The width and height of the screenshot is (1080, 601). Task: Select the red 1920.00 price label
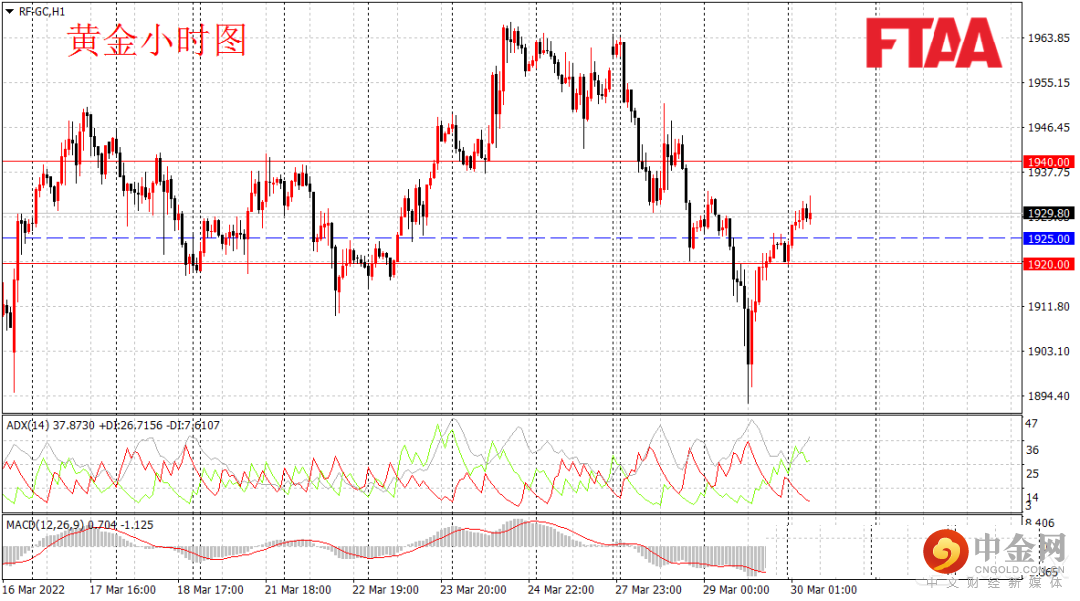(x=1048, y=264)
